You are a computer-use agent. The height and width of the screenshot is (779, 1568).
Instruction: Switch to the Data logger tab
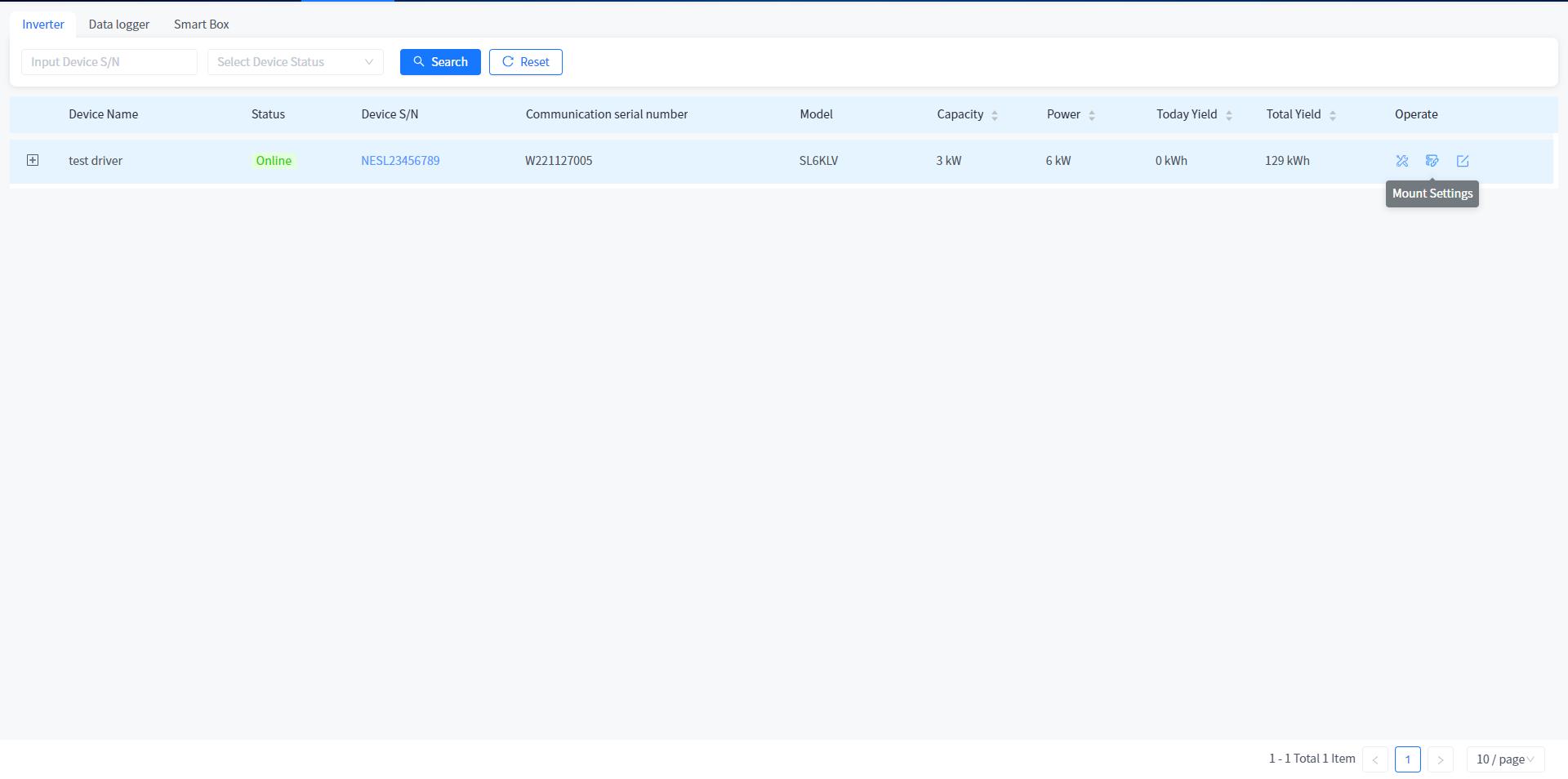pos(119,24)
